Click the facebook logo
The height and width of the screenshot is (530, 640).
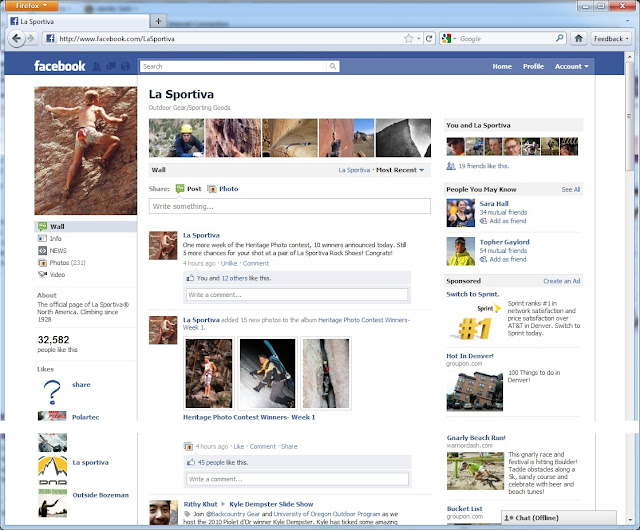60,66
